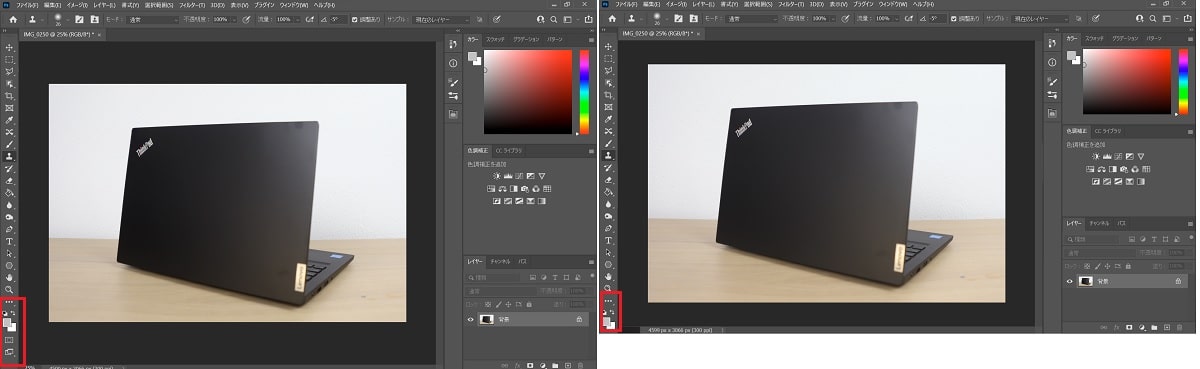
Task: Toggle pressure-for-opacity icon in left options bar
Action: pos(245,19)
